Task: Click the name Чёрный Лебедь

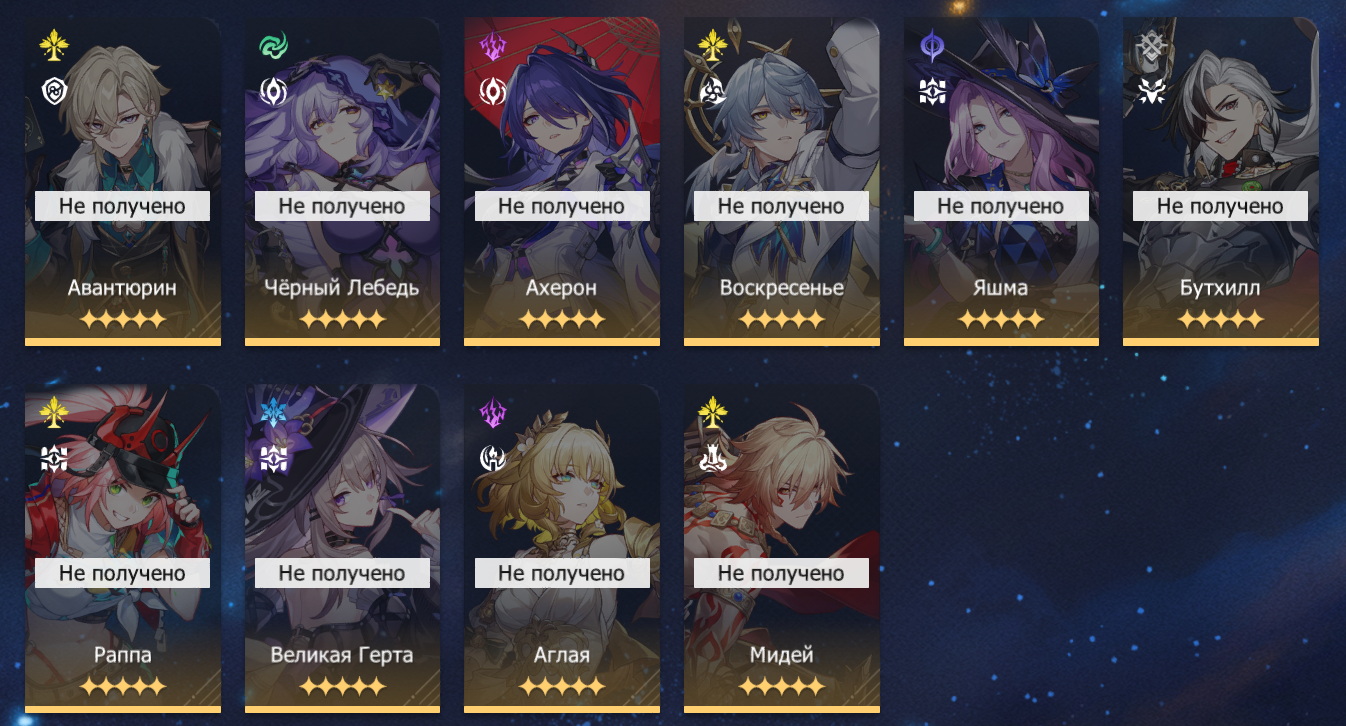Action: (x=342, y=288)
